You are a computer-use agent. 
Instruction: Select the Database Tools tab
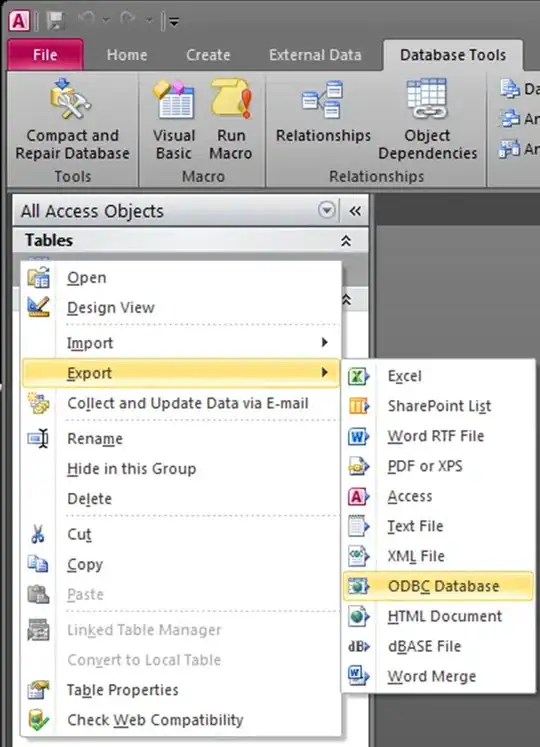pos(453,55)
